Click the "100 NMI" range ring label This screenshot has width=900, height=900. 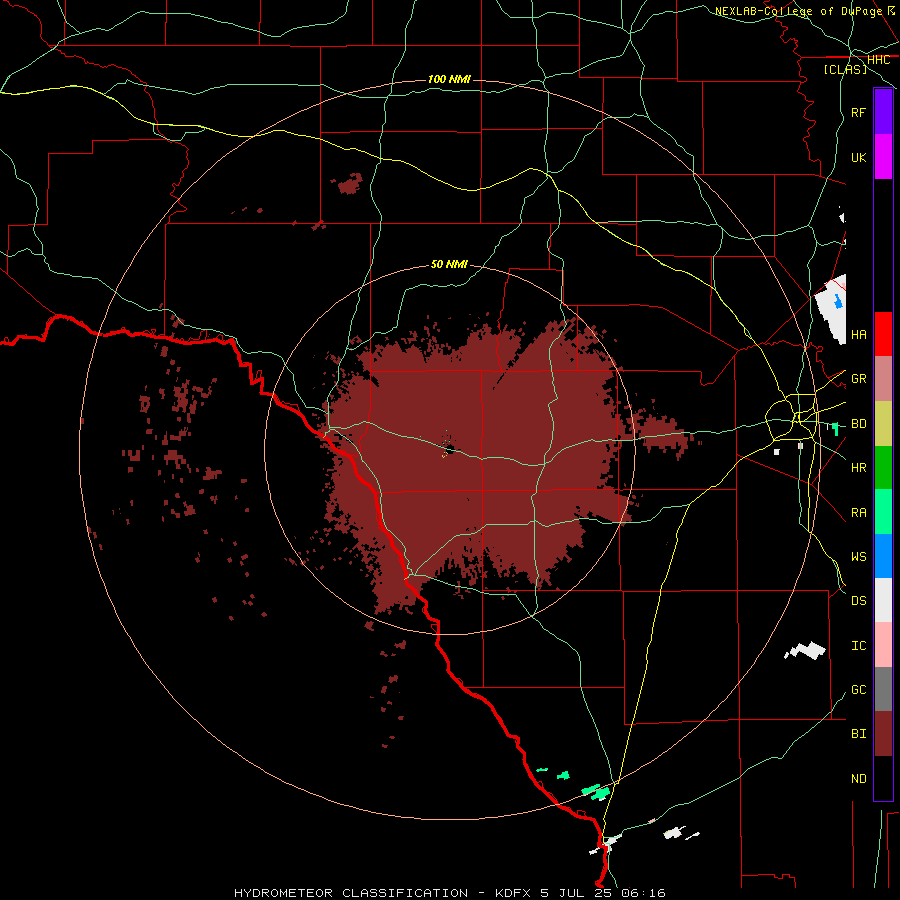(449, 79)
